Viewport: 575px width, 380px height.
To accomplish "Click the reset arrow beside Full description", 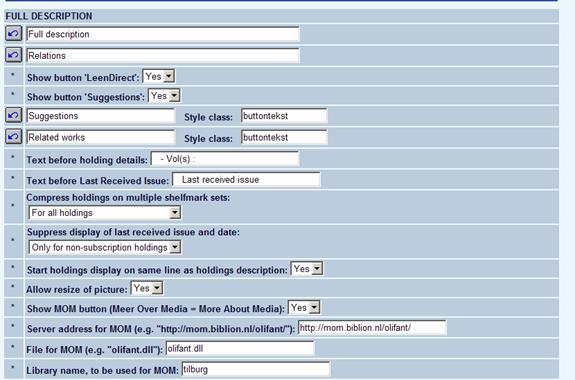I will click(x=14, y=34).
